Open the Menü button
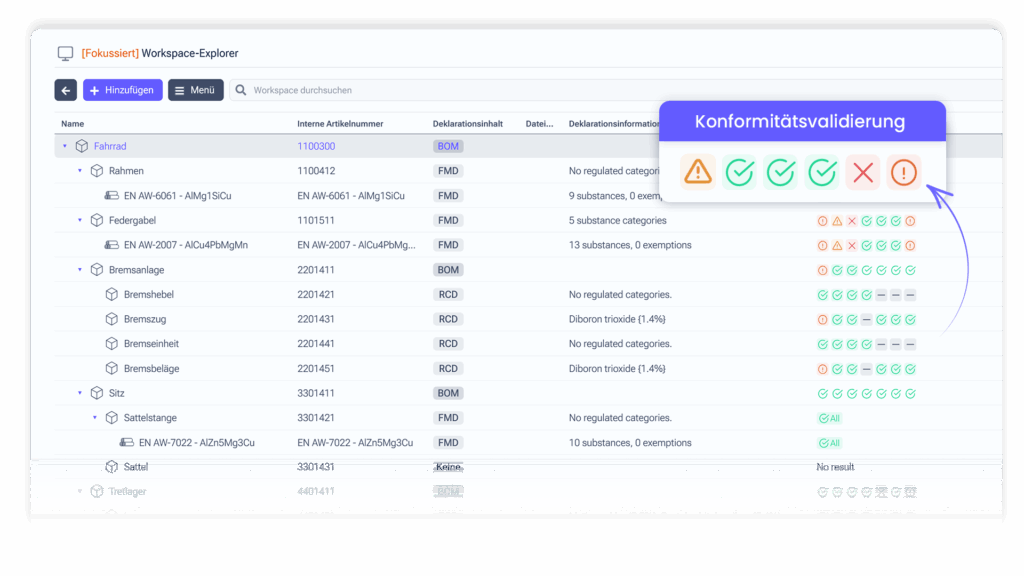The width and height of the screenshot is (1024, 576). pos(196,89)
